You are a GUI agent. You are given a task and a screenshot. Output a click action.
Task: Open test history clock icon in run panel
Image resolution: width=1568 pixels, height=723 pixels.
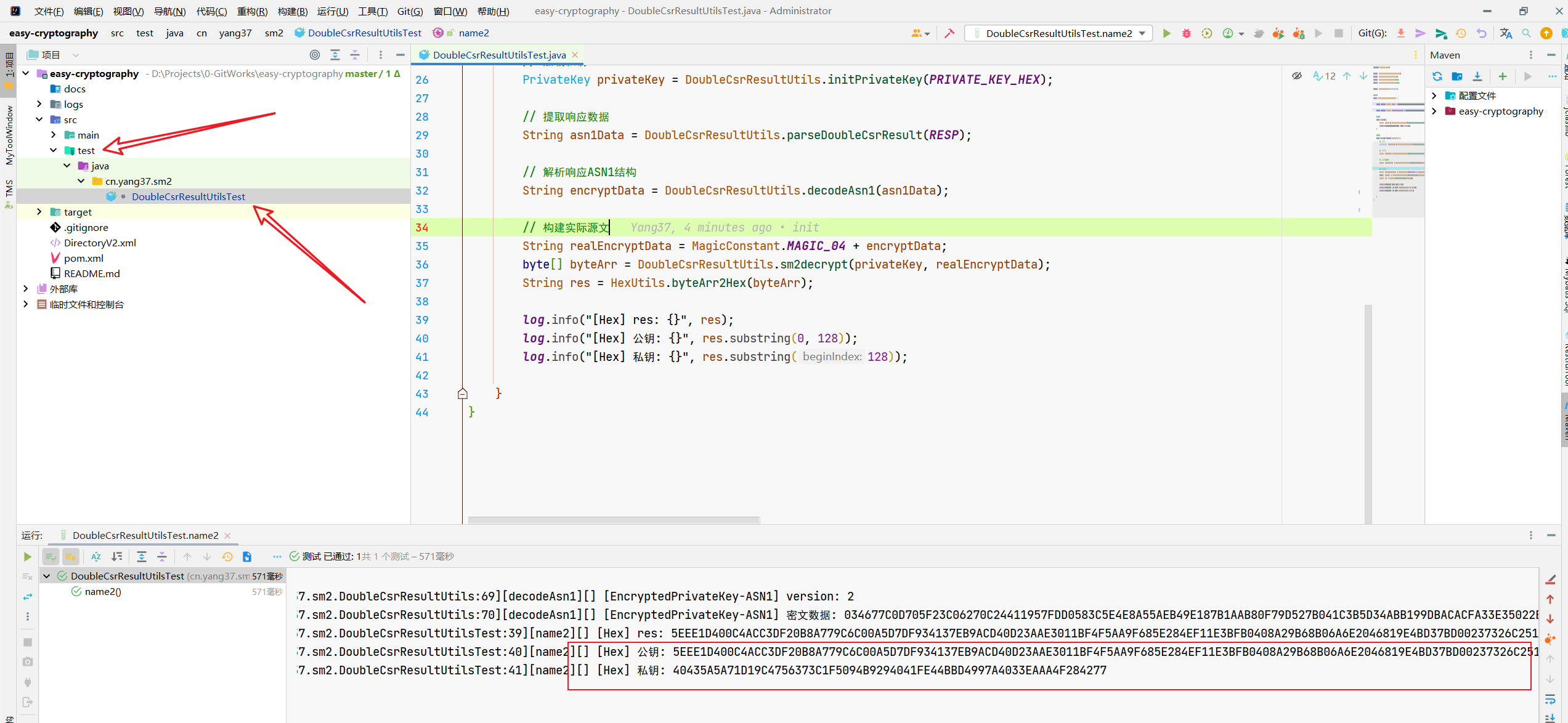click(227, 557)
